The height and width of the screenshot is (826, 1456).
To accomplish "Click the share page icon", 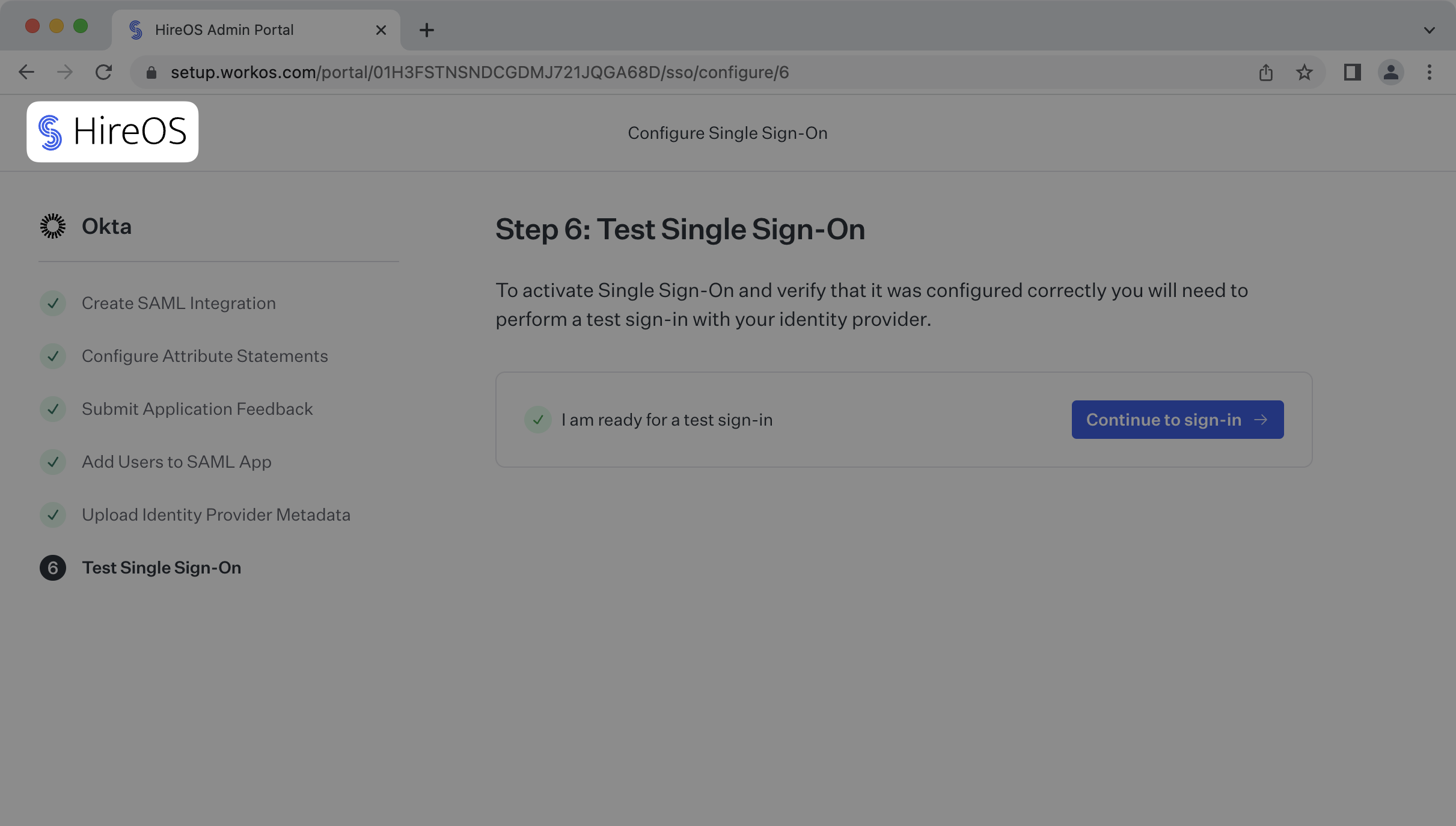I will [1266, 73].
